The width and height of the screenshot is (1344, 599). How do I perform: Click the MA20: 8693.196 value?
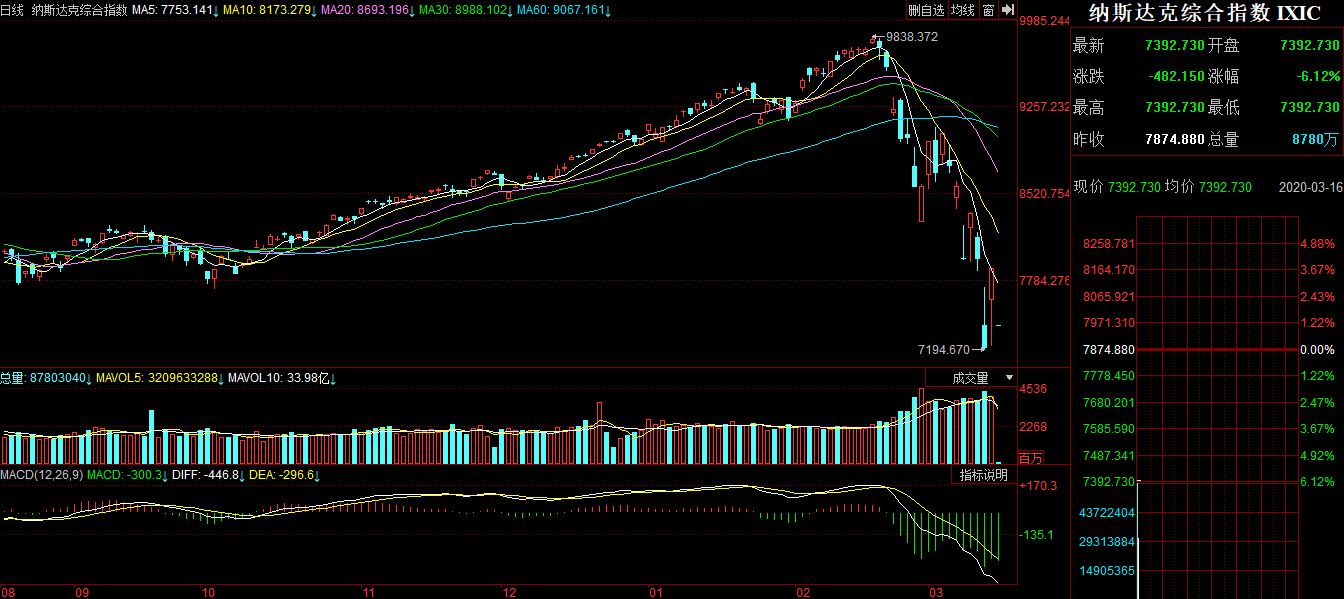tap(367, 10)
